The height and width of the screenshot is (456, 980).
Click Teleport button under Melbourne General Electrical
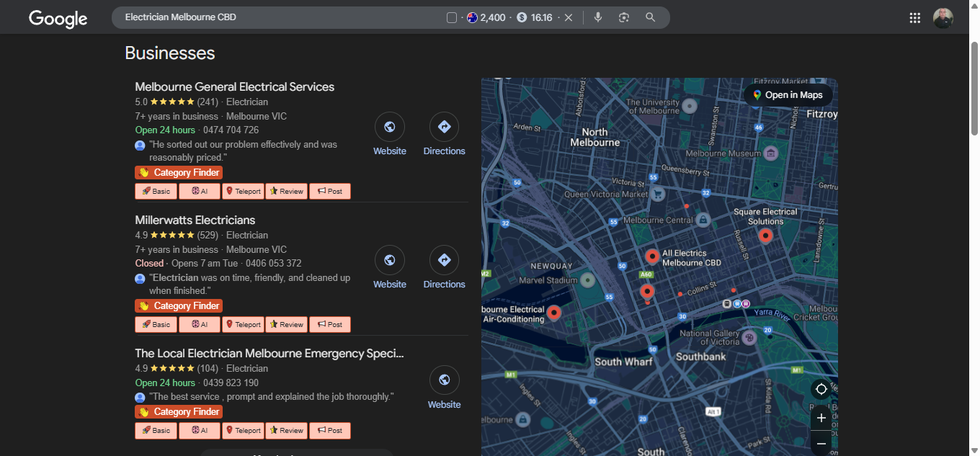pyautogui.click(x=243, y=191)
